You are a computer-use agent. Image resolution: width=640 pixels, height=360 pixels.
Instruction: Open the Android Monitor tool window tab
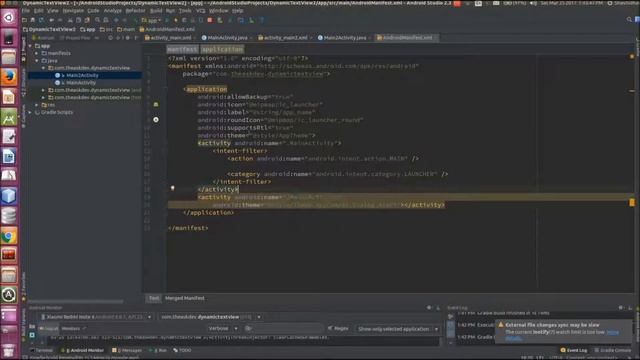pyautogui.click(x=82, y=350)
